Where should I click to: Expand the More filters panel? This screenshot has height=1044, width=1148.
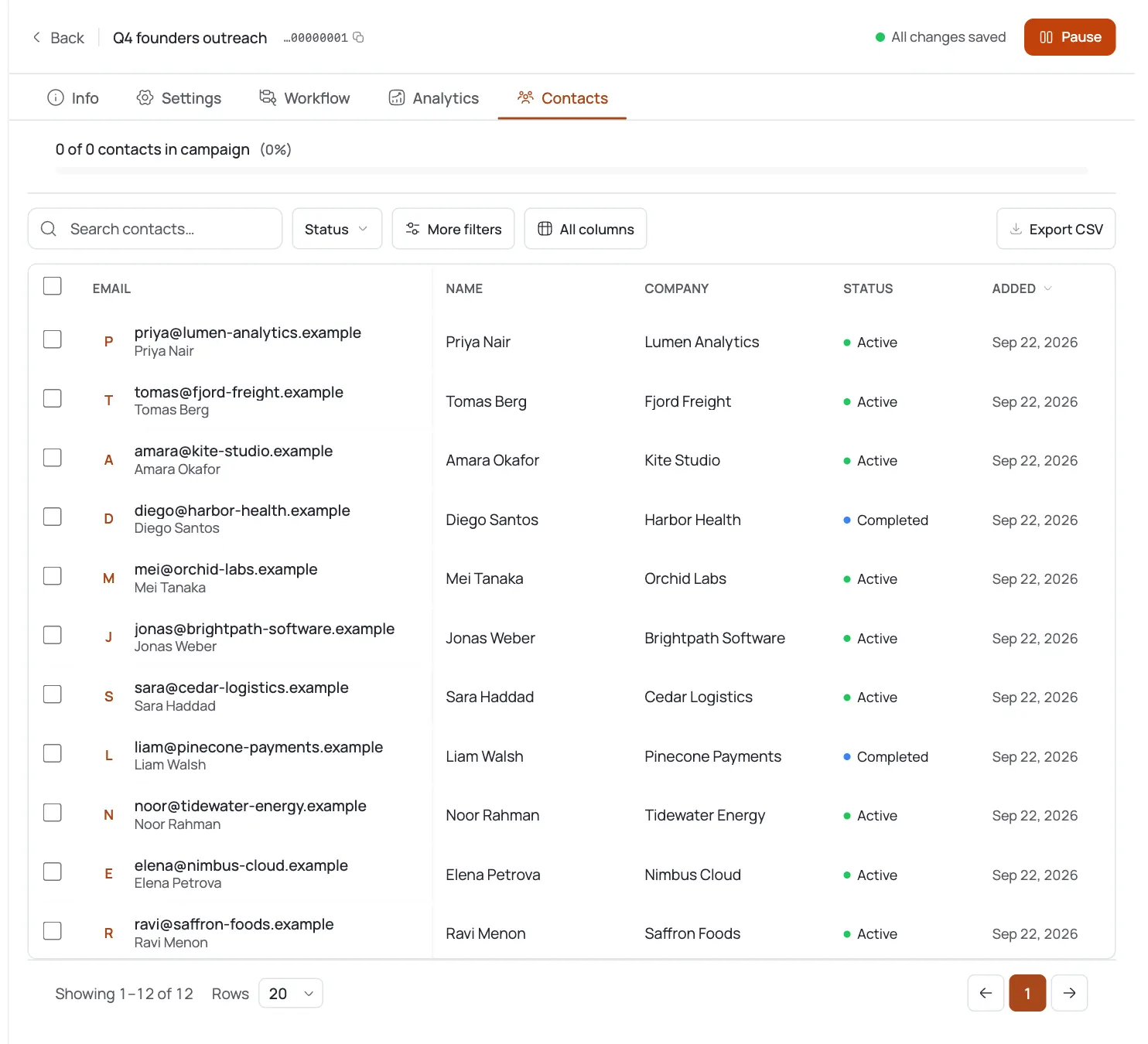click(x=453, y=229)
